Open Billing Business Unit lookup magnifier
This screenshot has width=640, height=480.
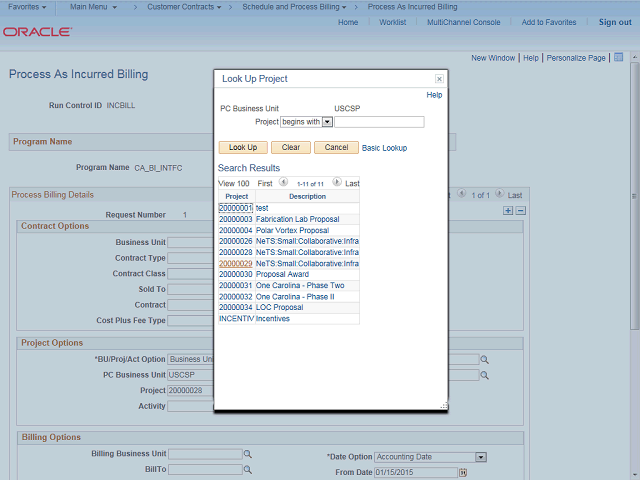(247, 454)
